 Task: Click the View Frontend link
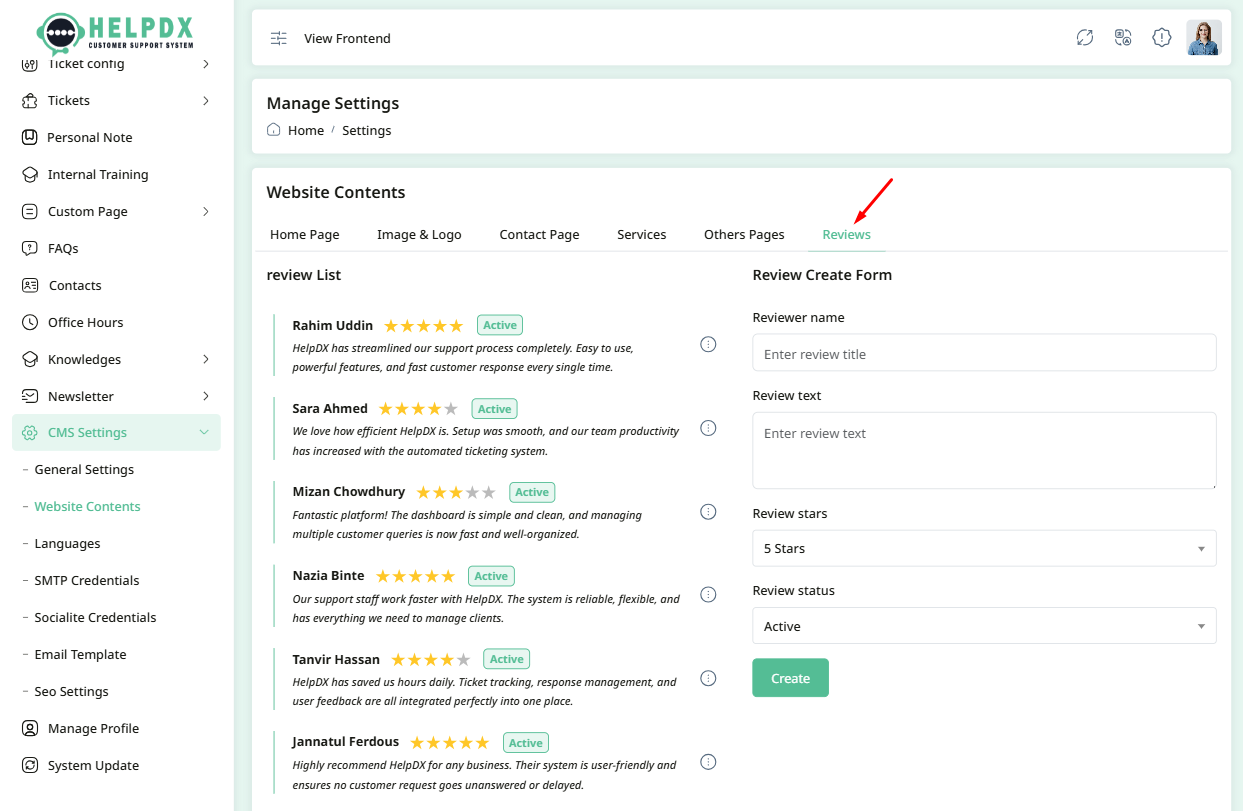347,38
